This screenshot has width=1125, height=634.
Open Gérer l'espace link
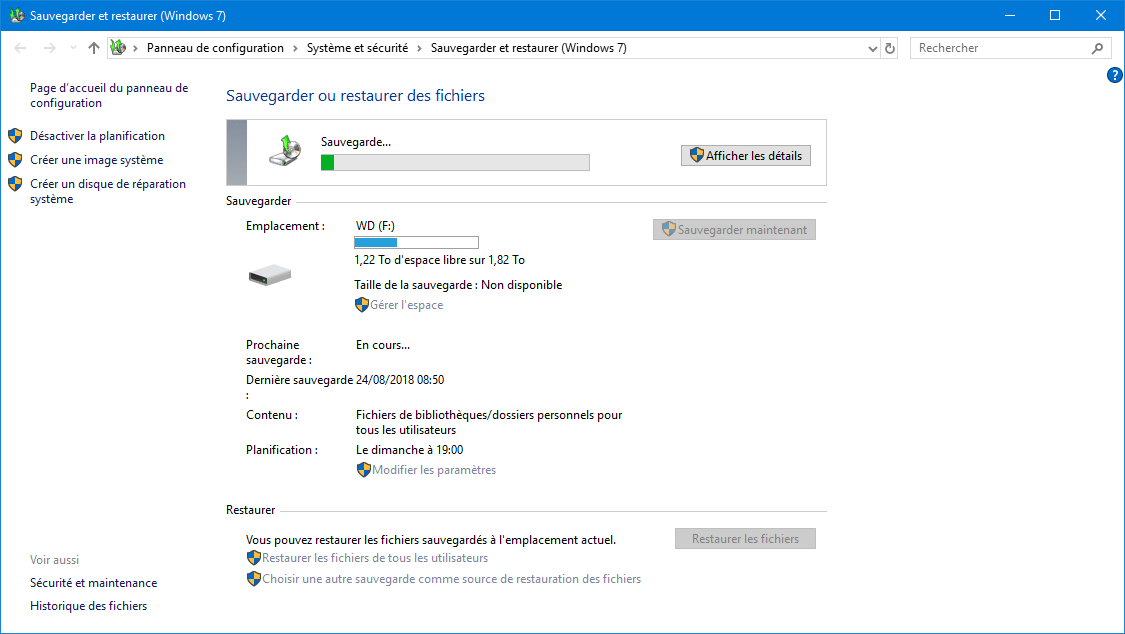pyautogui.click(x=407, y=305)
